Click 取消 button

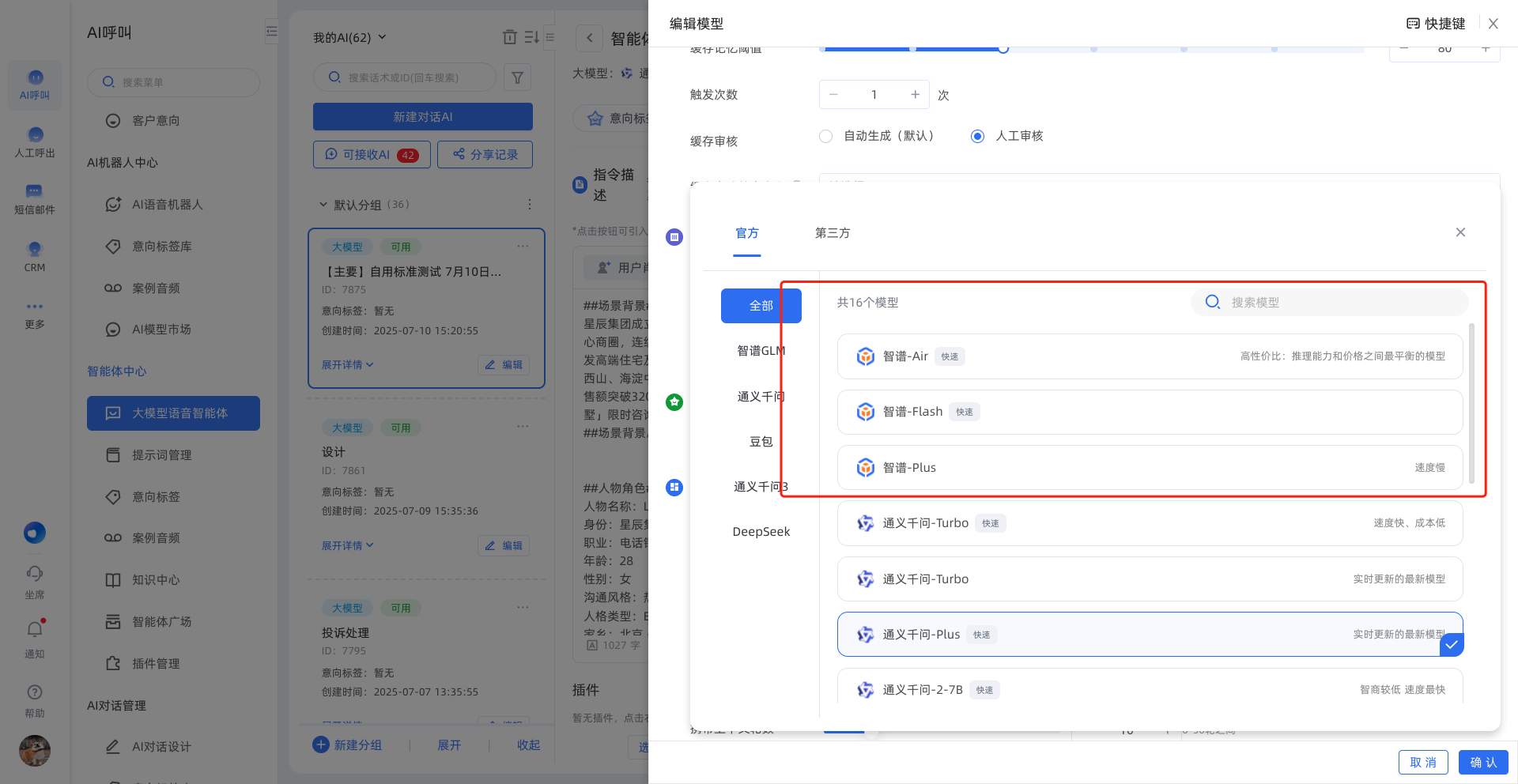[x=1423, y=763]
